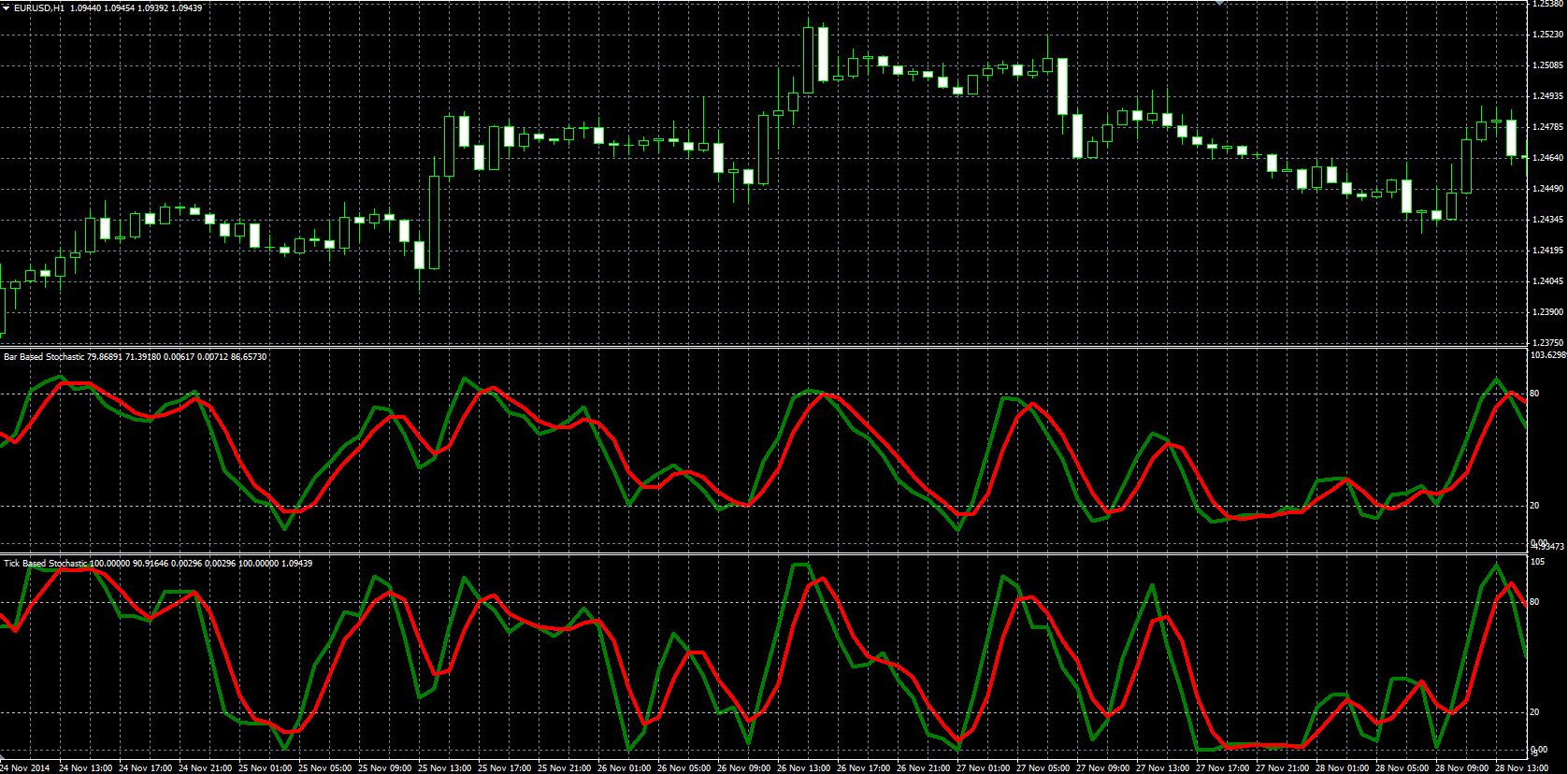Click the 26 Nov 21:00 time label
The height and width of the screenshot is (774, 1568).
click(923, 768)
